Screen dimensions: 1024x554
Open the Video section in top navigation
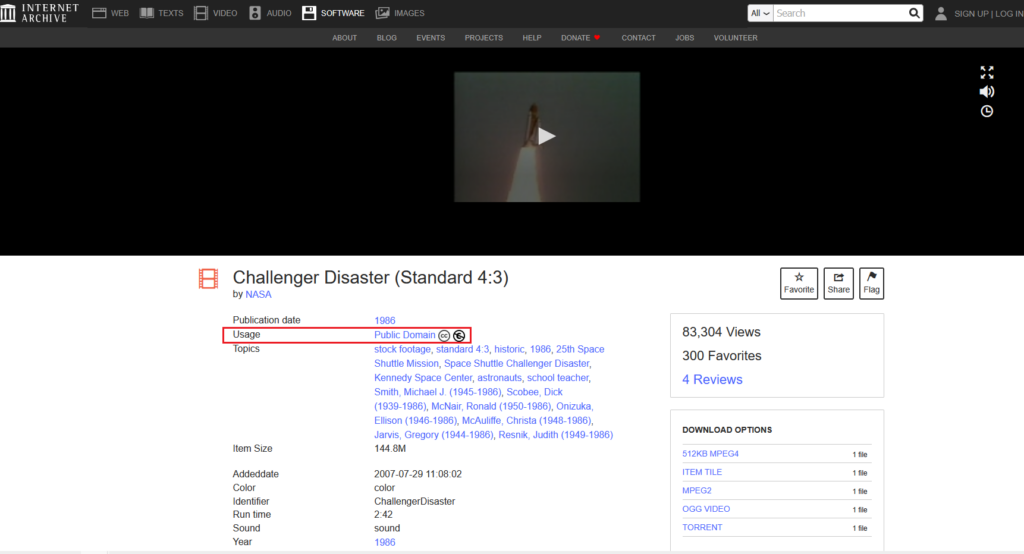[x=216, y=13]
